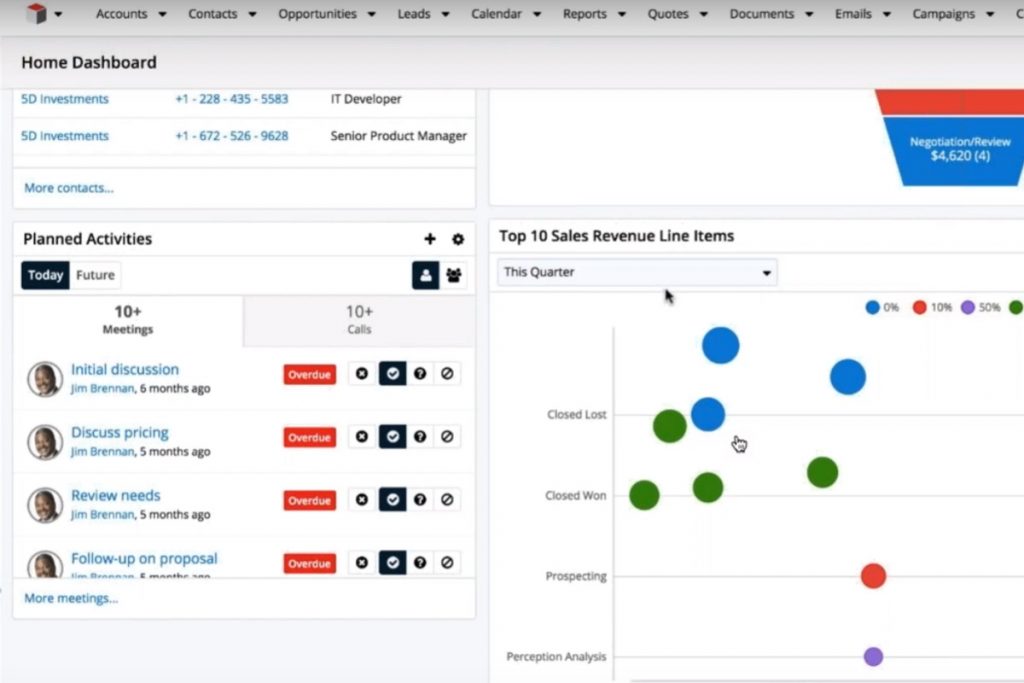Toggle the held status for Discuss pricing
Image resolution: width=1024 pixels, height=683 pixels.
coord(393,437)
